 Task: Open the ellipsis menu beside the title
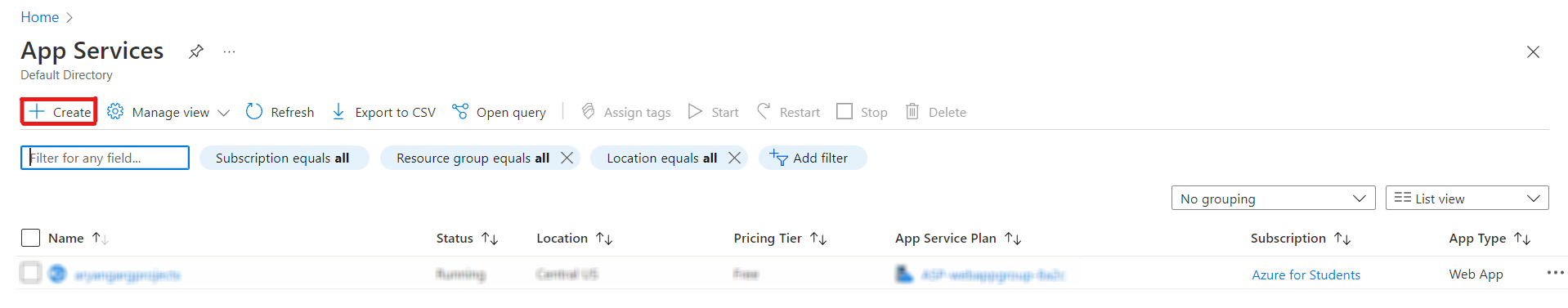coord(230,51)
